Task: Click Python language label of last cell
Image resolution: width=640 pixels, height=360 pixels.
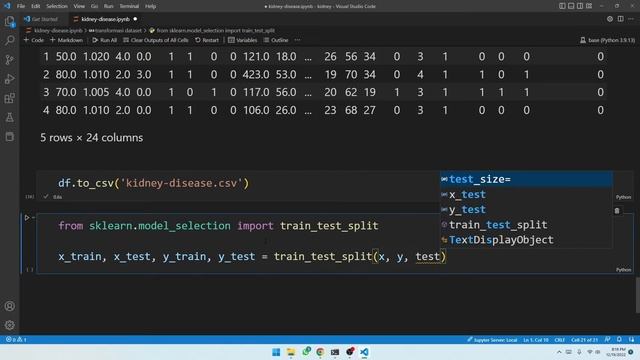Action: click(623, 270)
